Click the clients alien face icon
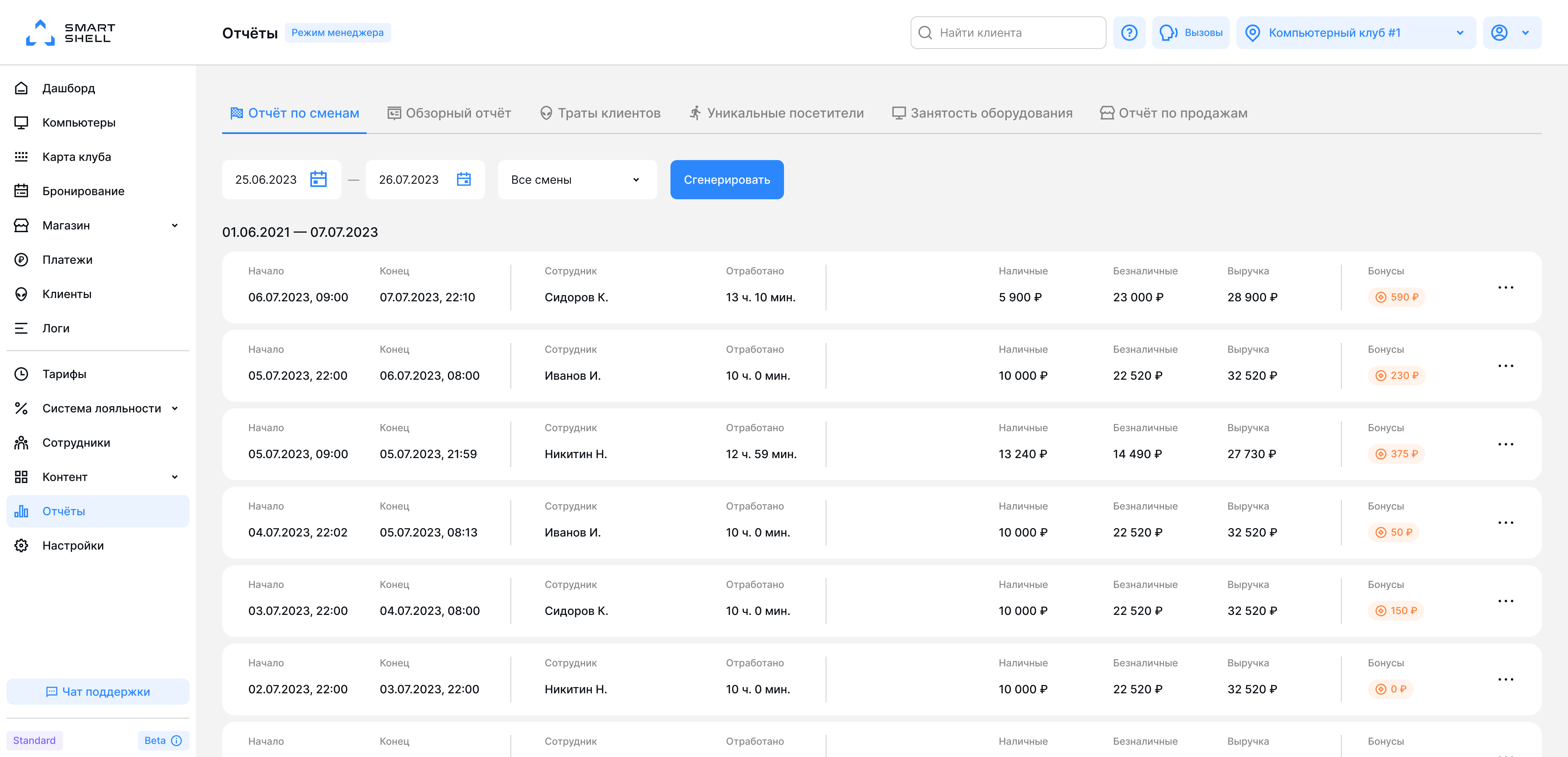 tap(21, 294)
